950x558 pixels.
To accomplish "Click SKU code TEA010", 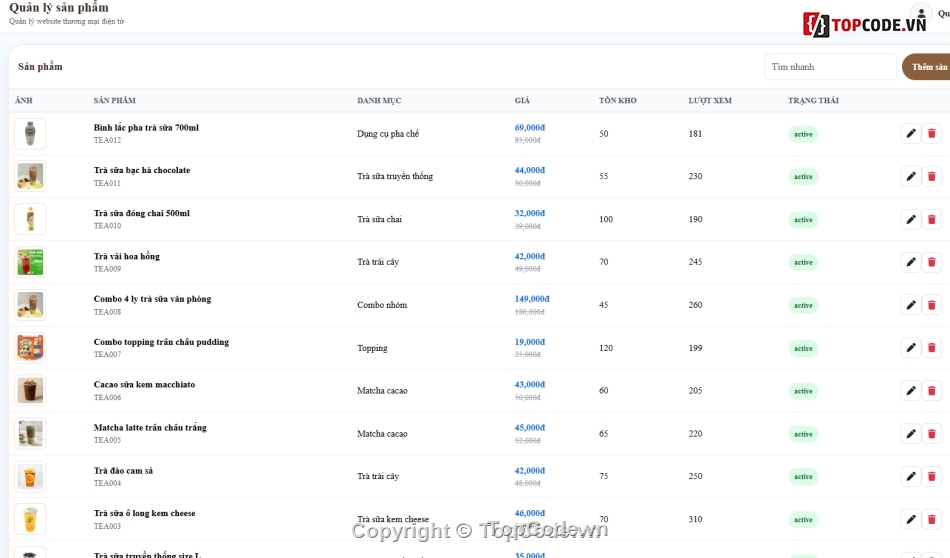I will coord(107,226).
